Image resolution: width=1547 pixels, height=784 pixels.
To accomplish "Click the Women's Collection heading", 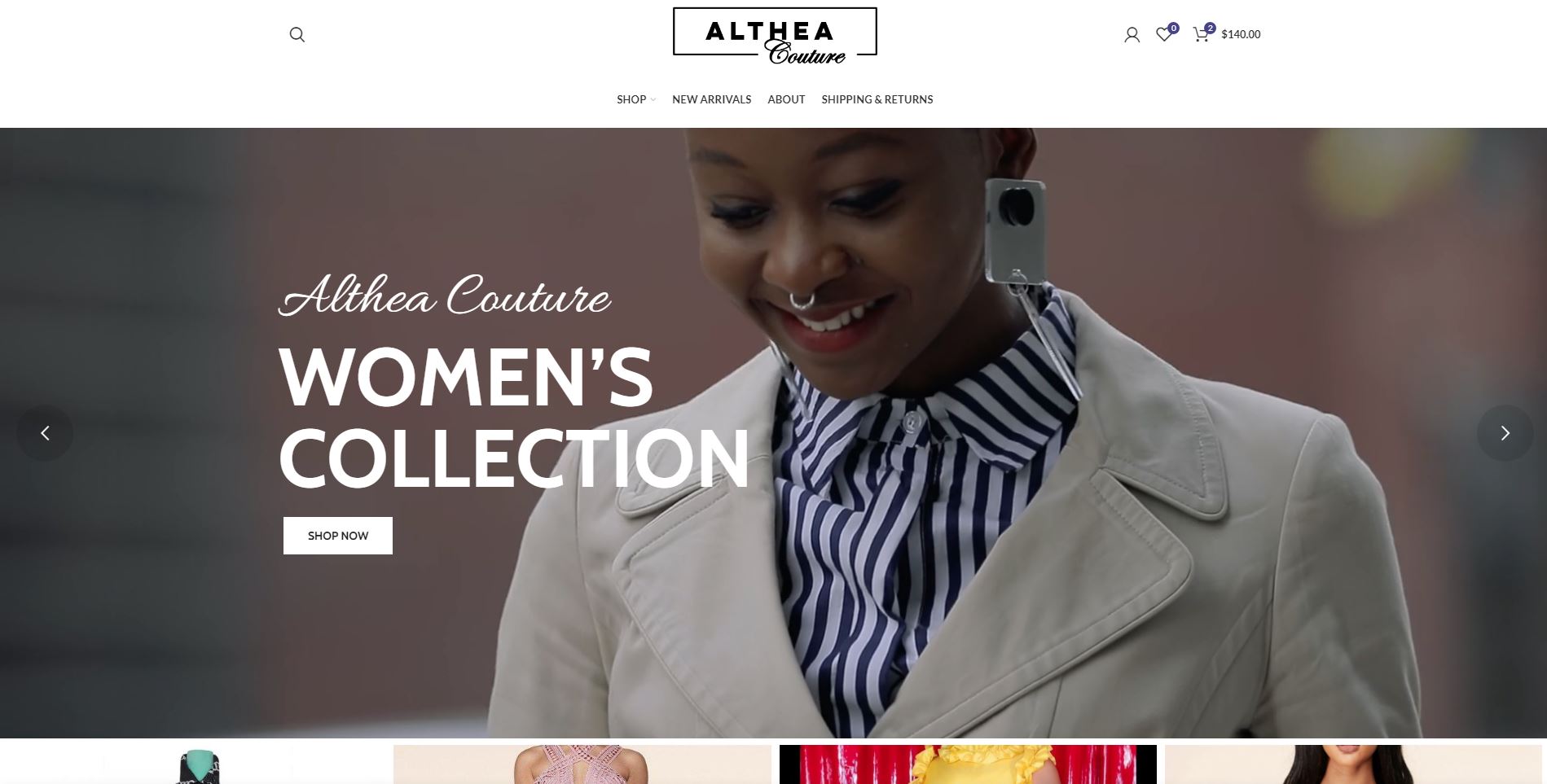I will [513, 417].
